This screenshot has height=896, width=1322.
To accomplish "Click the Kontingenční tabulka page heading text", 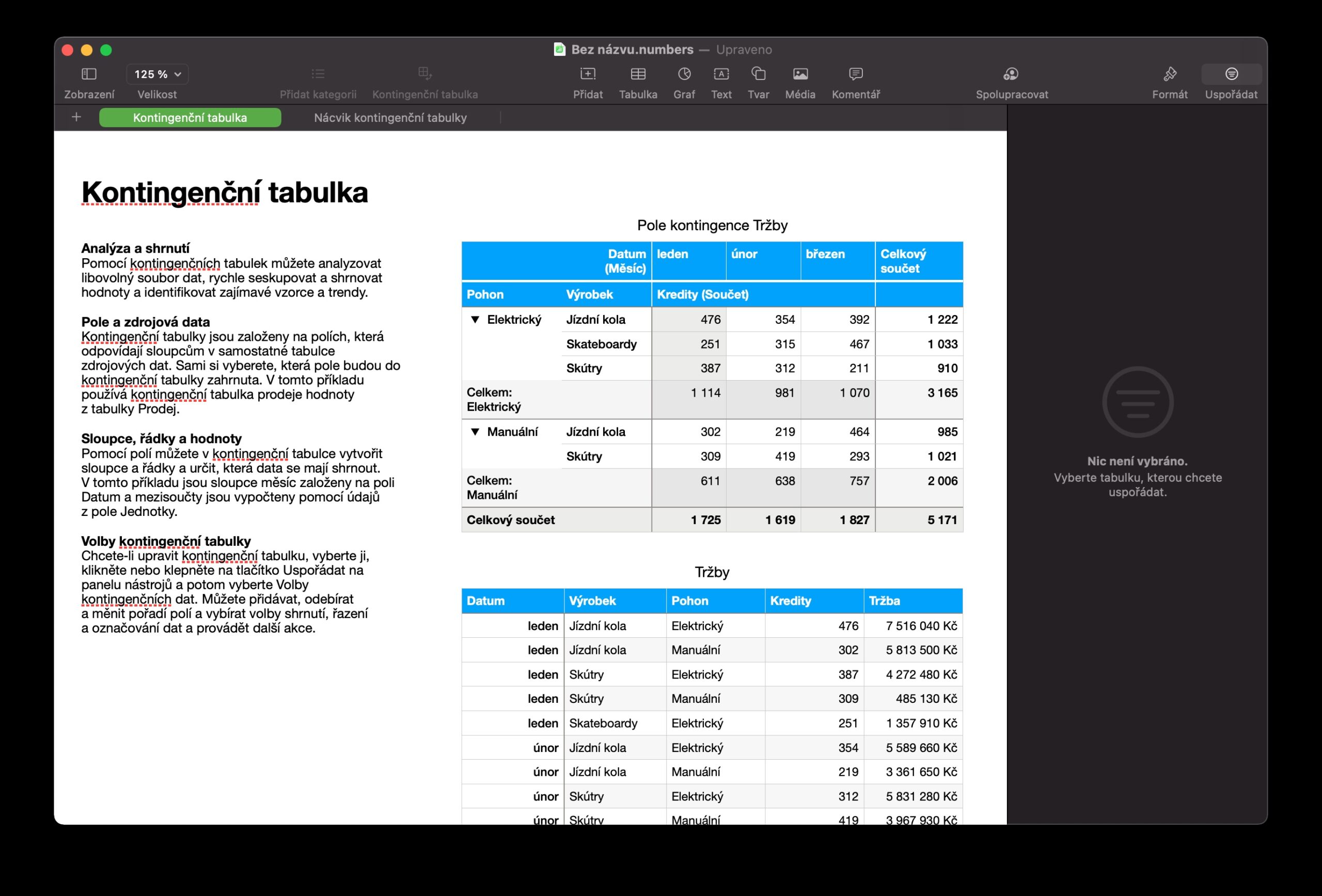I will pos(224,192).
